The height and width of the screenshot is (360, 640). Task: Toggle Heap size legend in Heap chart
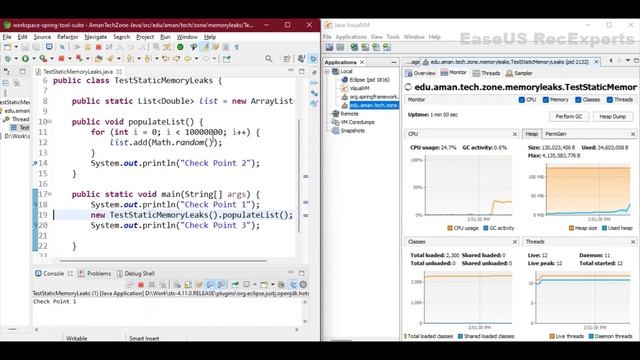click(582, 228)
